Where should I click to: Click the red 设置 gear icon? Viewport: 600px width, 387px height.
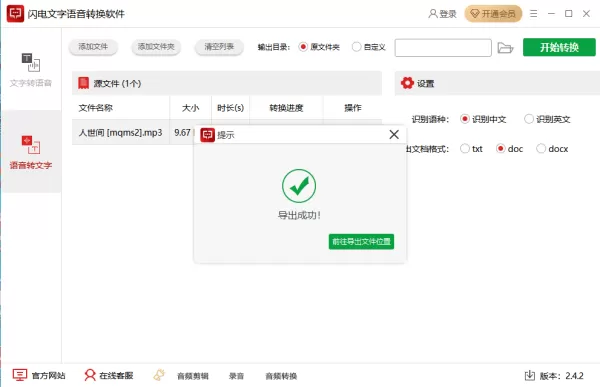click(x=407, y=83)
